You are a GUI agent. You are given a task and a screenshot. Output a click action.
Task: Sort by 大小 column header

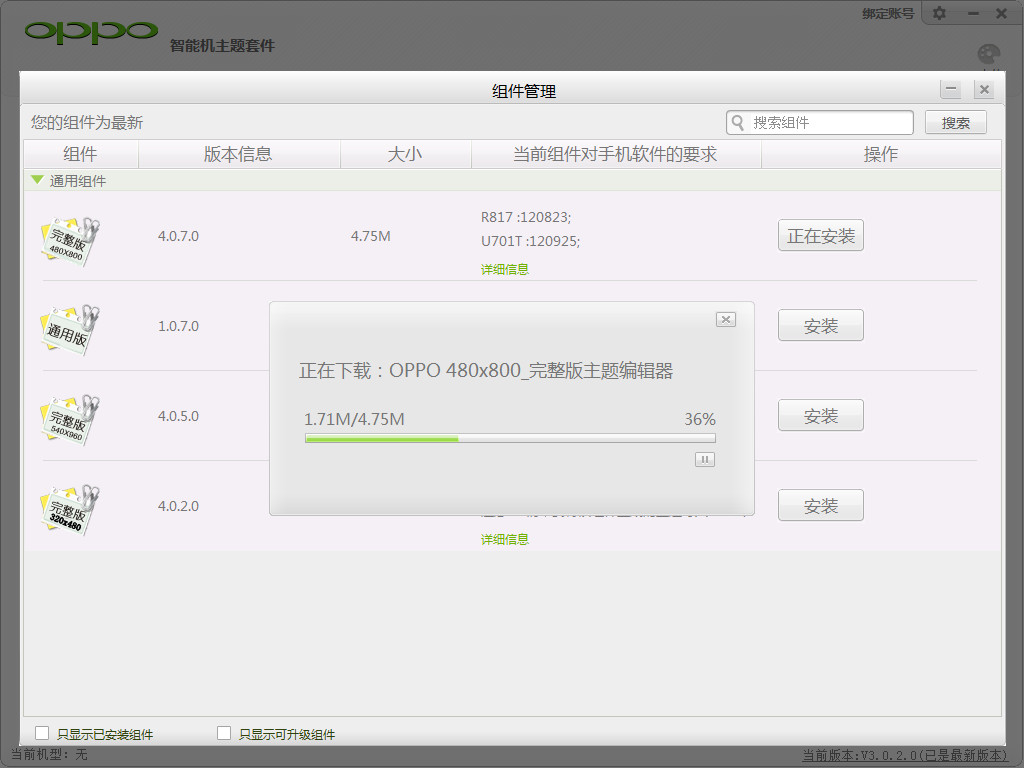405,154
